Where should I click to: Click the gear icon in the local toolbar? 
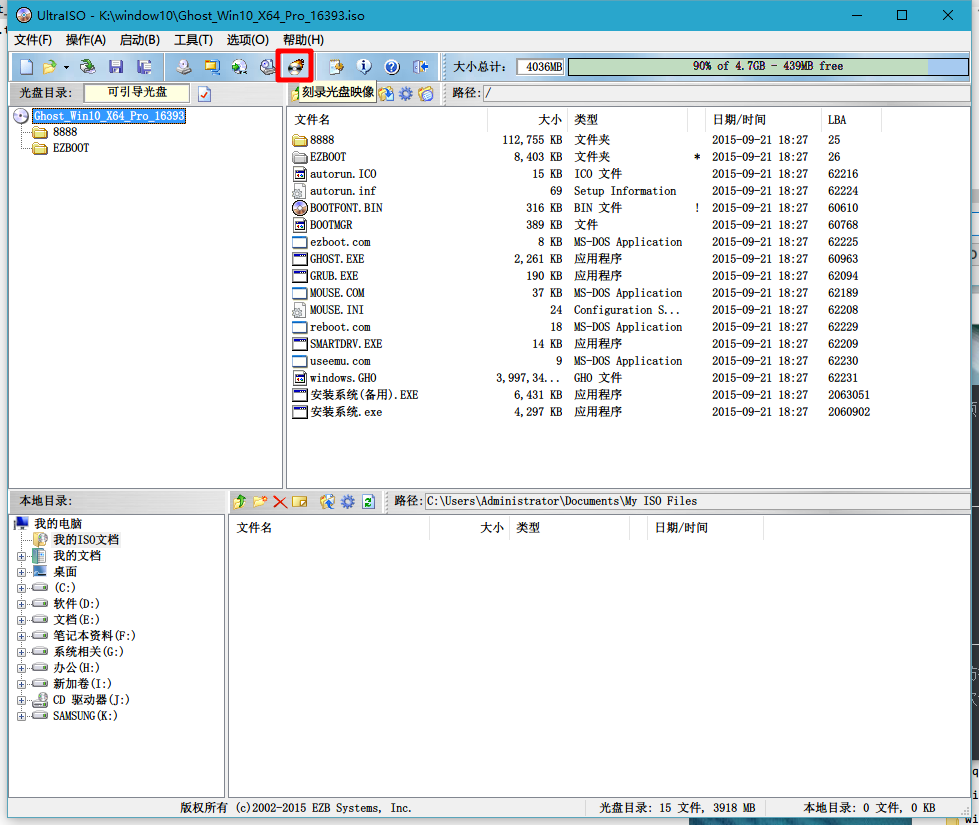[x=348, y=501]
